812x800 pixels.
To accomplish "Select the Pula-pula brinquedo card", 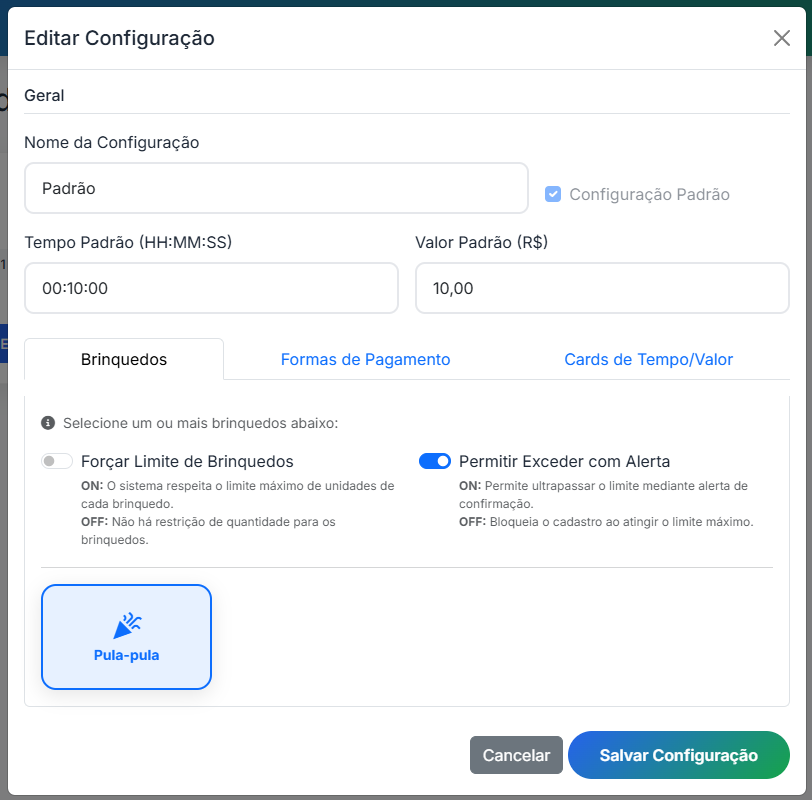I will pos(126,636).
